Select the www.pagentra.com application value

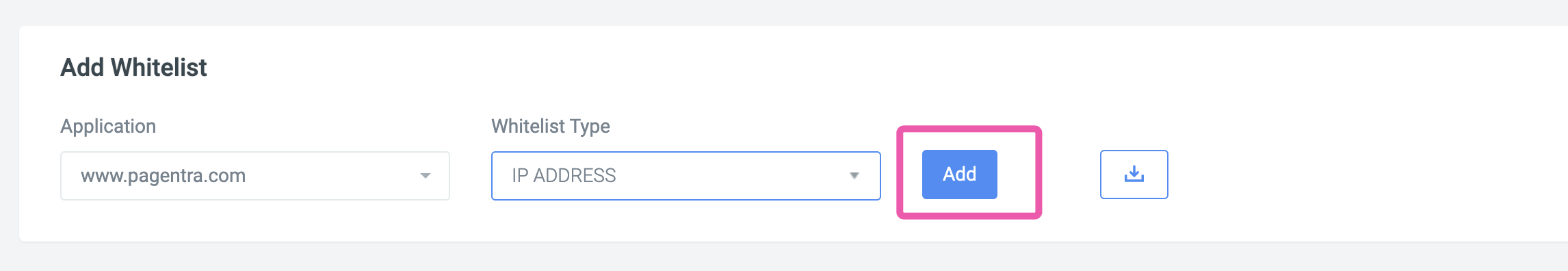(x=163, y=176)
